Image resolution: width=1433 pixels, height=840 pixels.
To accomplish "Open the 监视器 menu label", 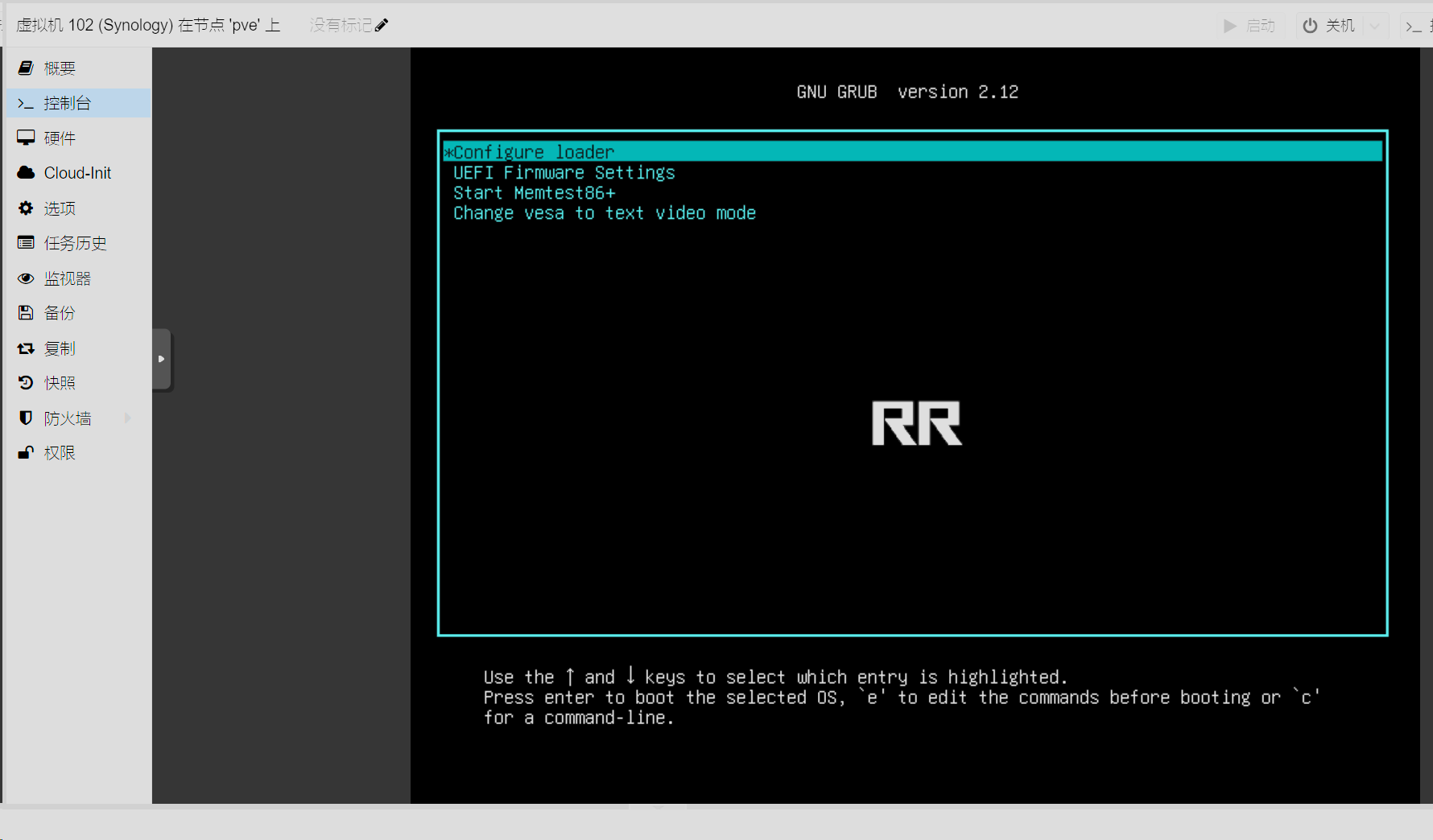I will point(68,278).
